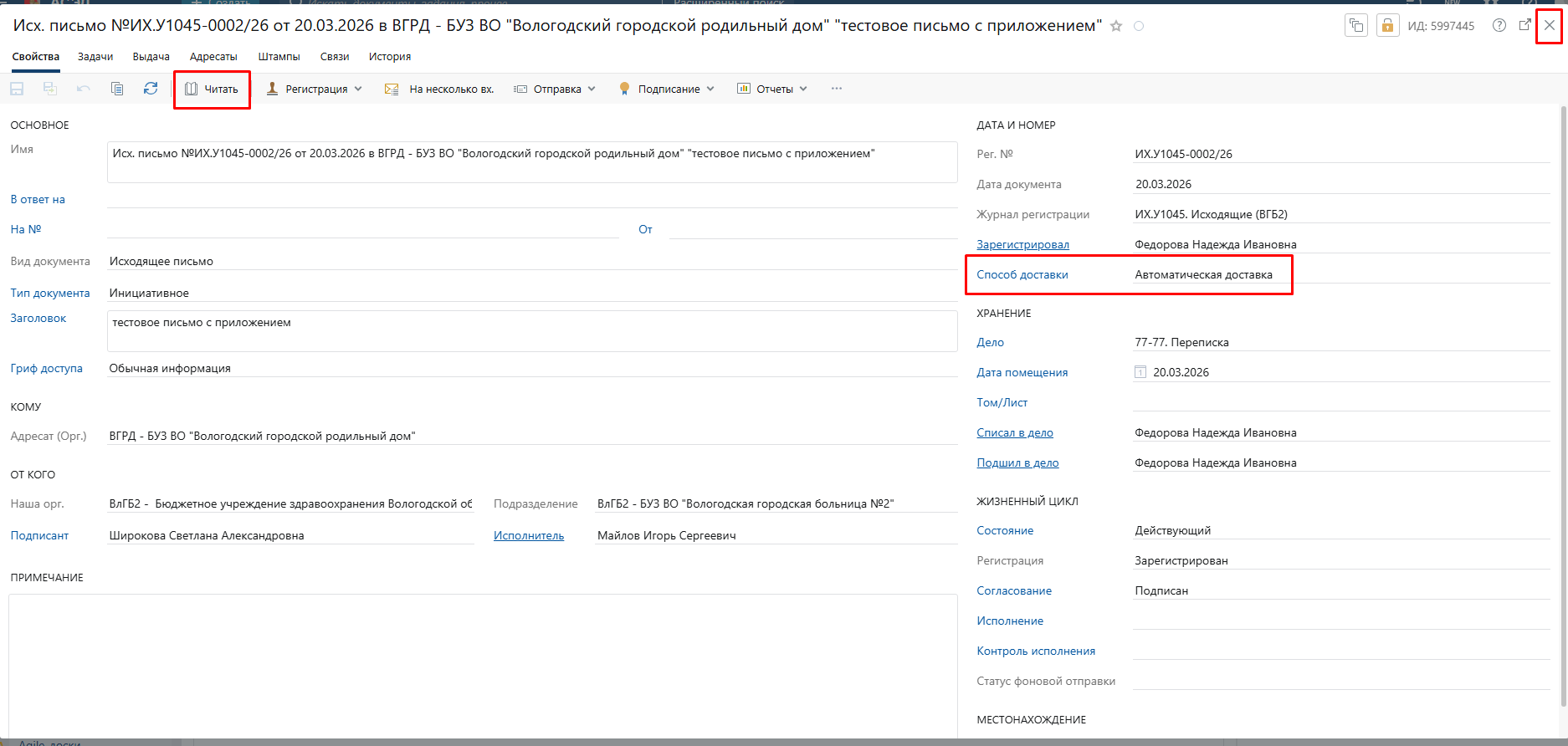Viewport: 1568px width, 746px height.
Task: Click the refresh icon in toolbar
Action: pyautogui.click(x=151, y=89)
